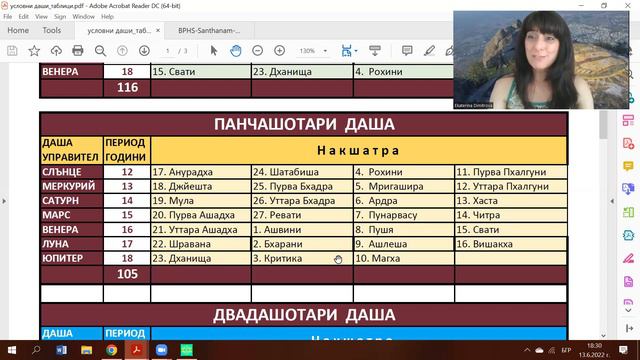Open yellow Comment tool in right pane

pos(628,166)
